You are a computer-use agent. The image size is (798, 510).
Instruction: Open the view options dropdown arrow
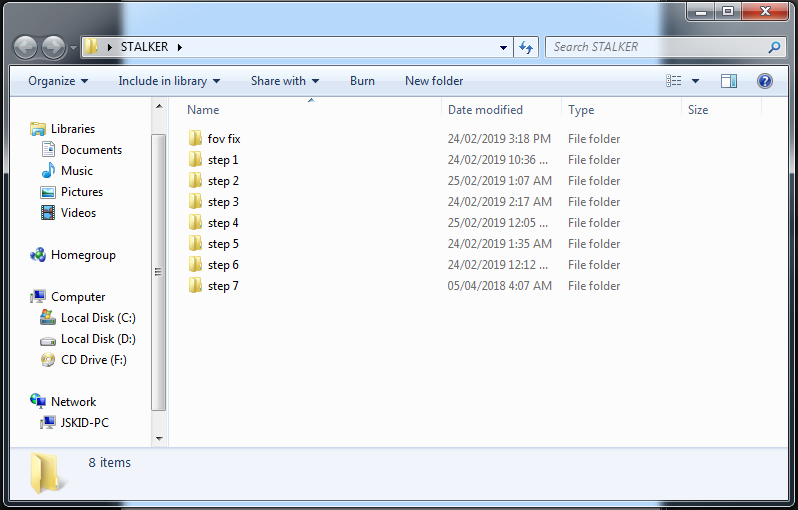[695, 81]
